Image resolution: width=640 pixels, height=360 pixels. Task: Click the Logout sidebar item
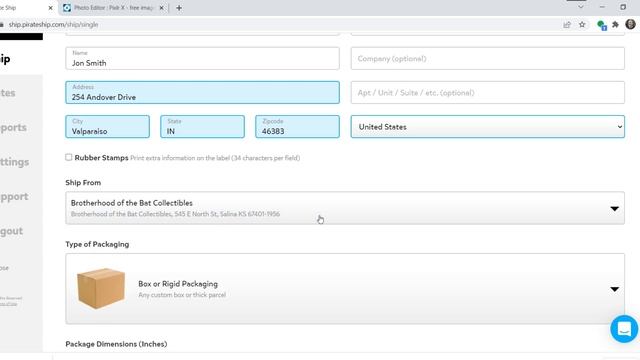click(11, 231)
